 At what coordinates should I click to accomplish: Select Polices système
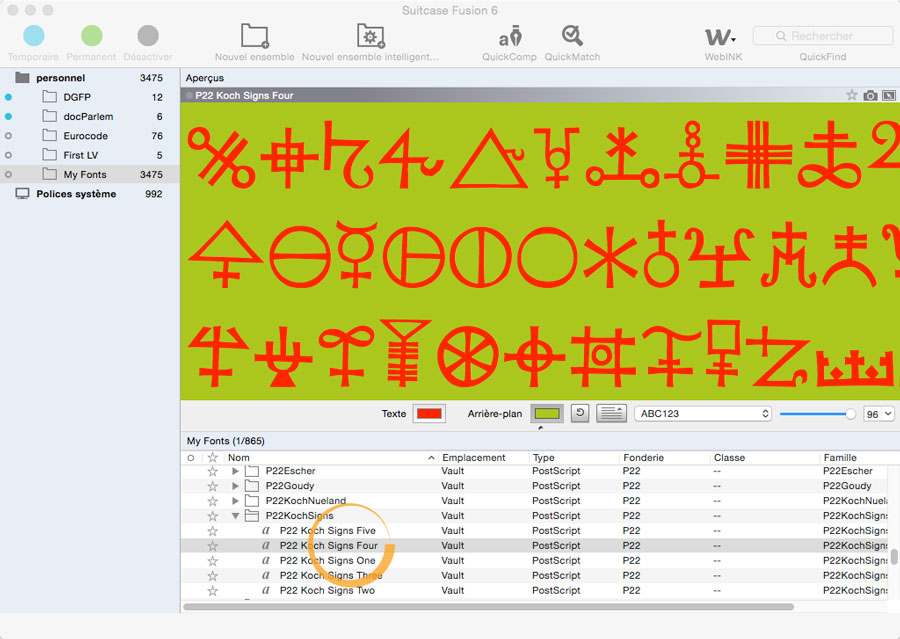[x=90, y=194]
